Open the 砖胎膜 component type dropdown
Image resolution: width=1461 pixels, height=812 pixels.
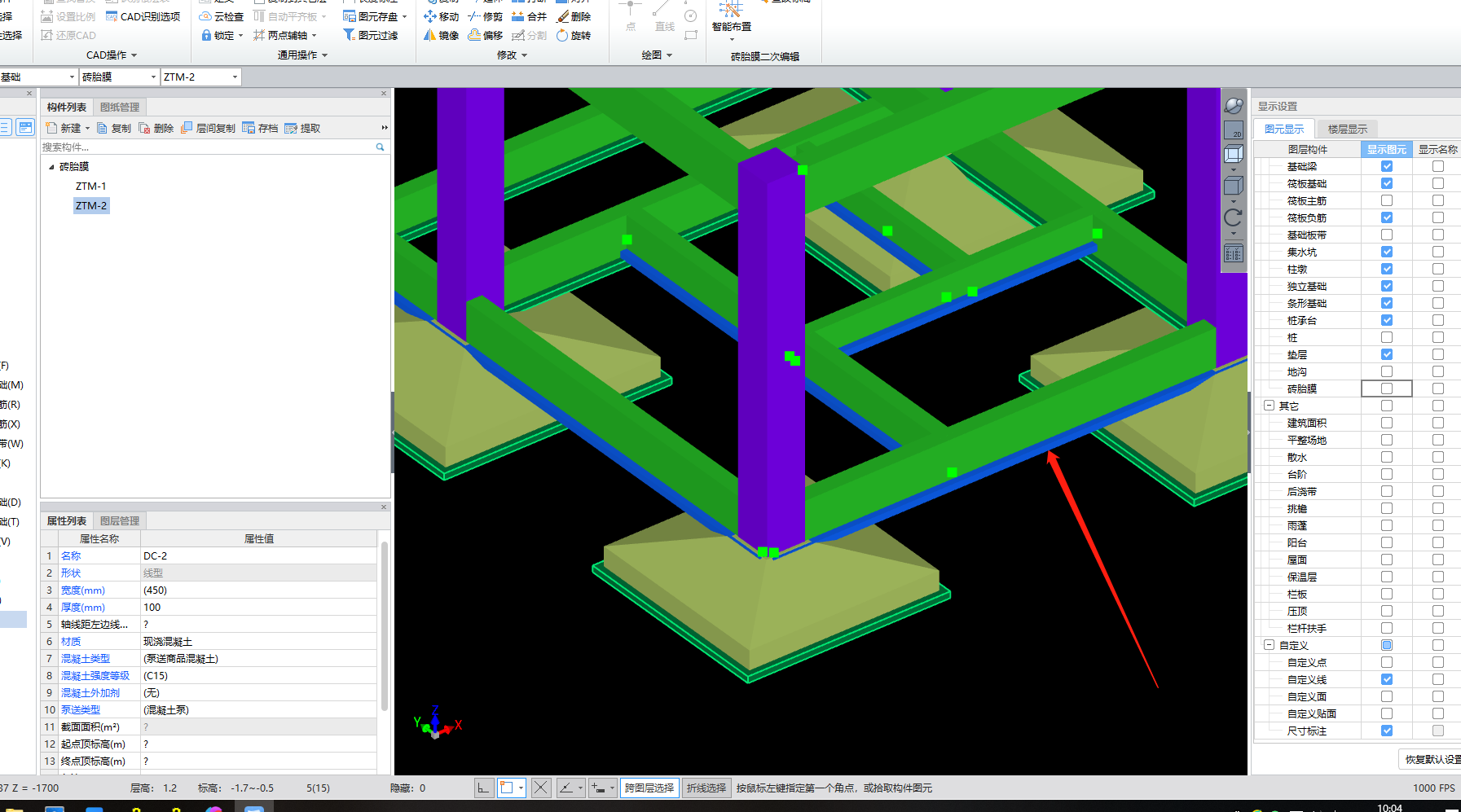click(153, 77)
